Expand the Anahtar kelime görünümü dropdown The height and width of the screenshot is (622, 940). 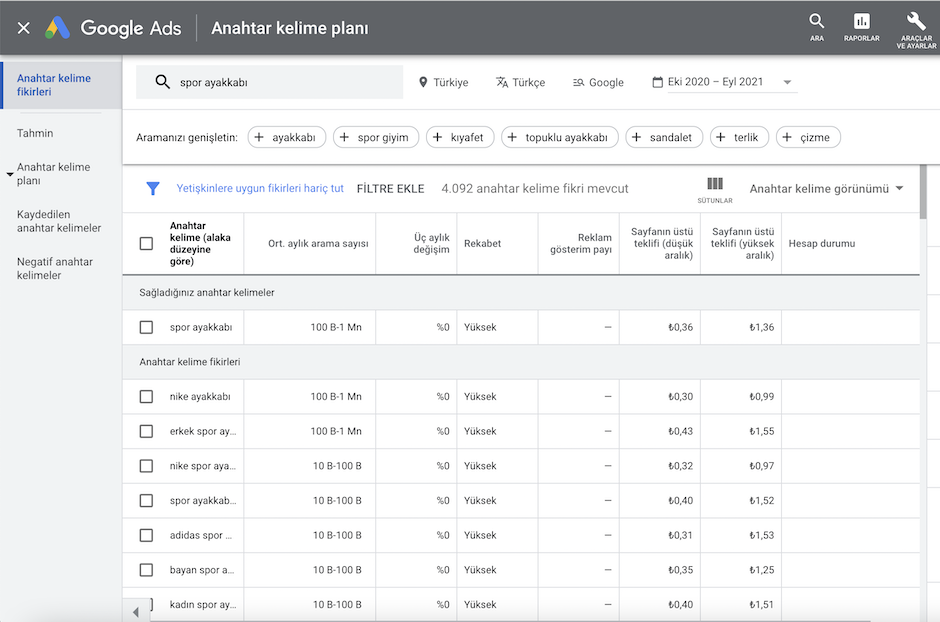[899, 188]
